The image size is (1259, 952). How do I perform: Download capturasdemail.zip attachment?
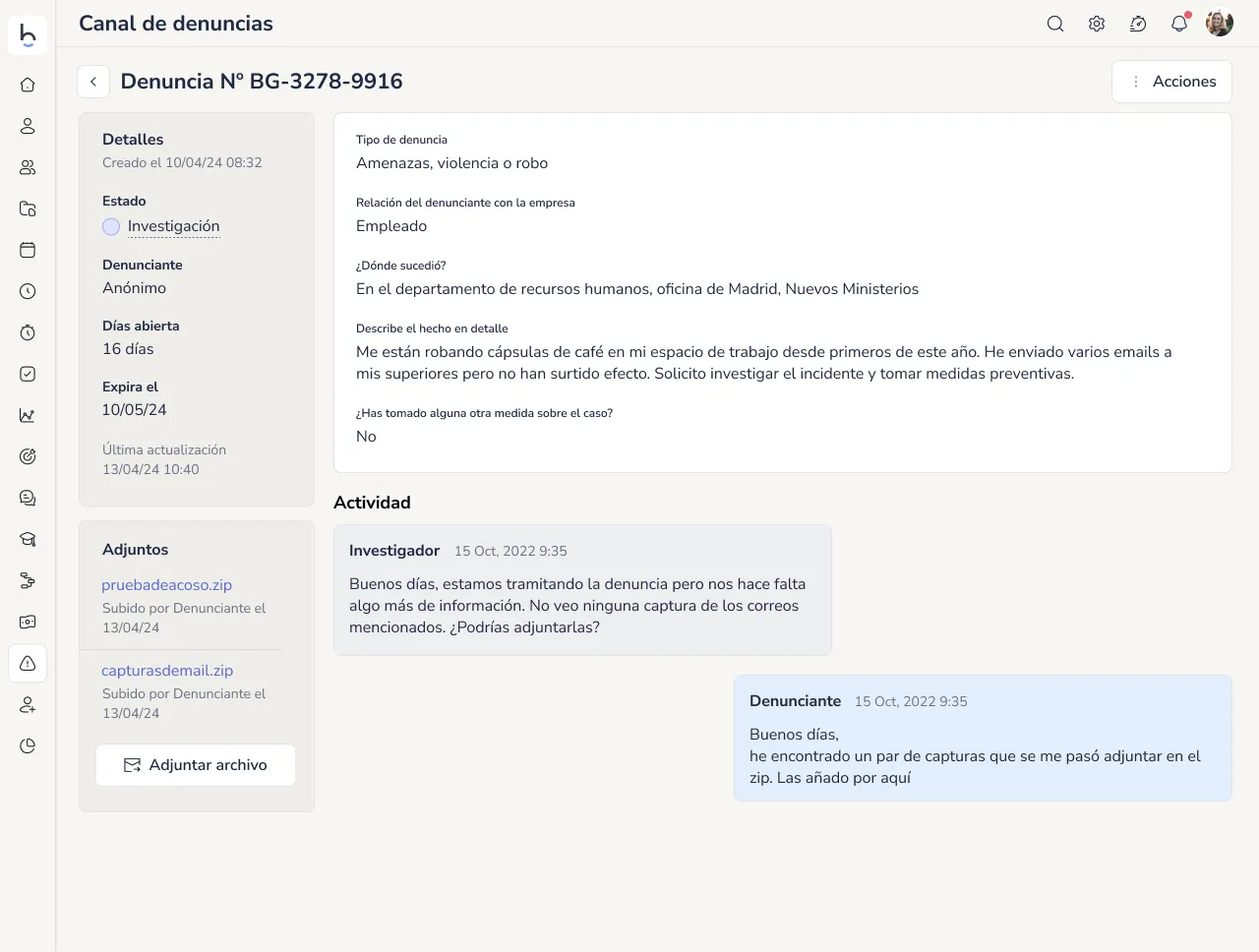(167, 671)
